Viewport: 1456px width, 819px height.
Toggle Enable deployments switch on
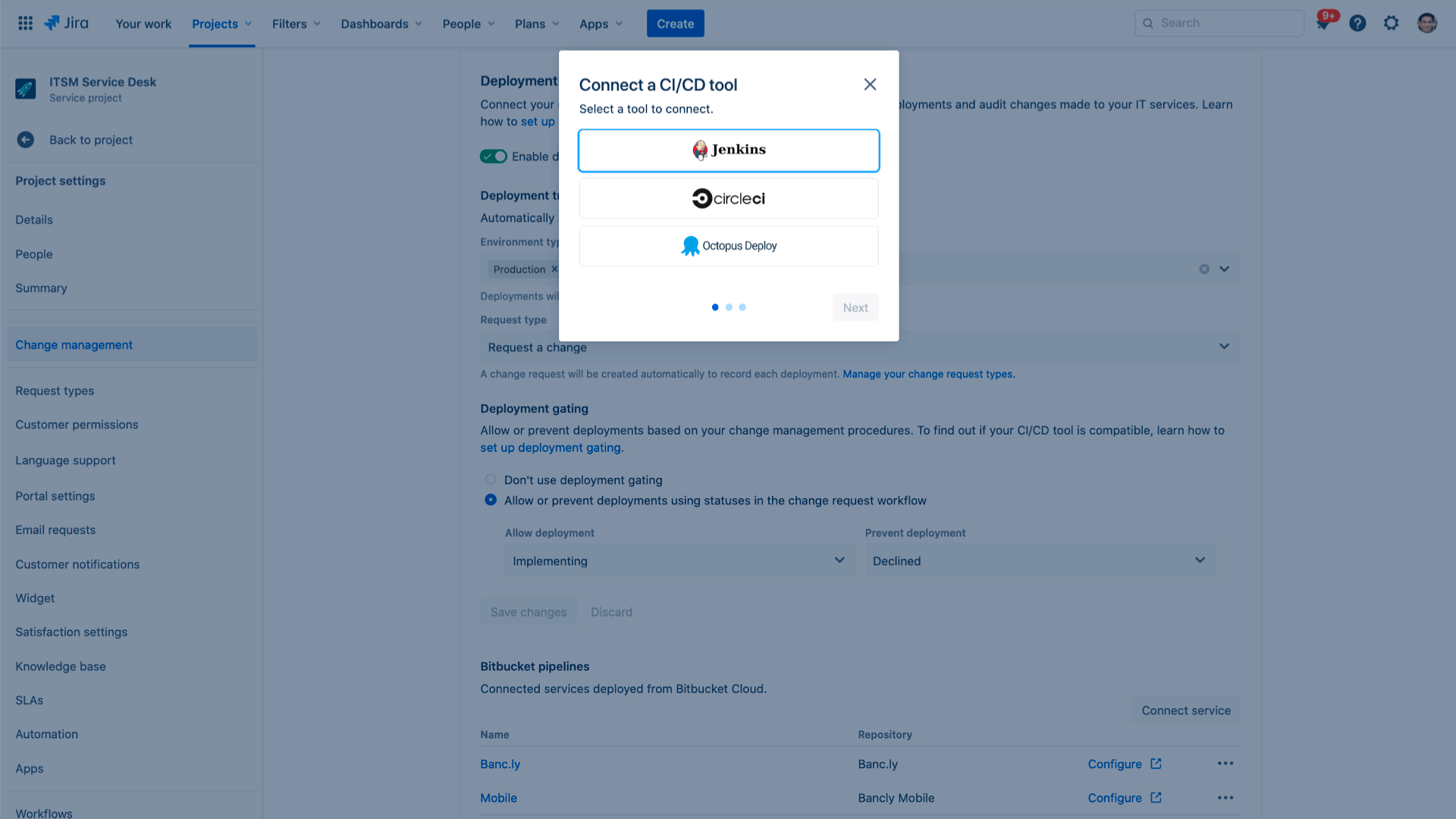click(x=494, y=156)
